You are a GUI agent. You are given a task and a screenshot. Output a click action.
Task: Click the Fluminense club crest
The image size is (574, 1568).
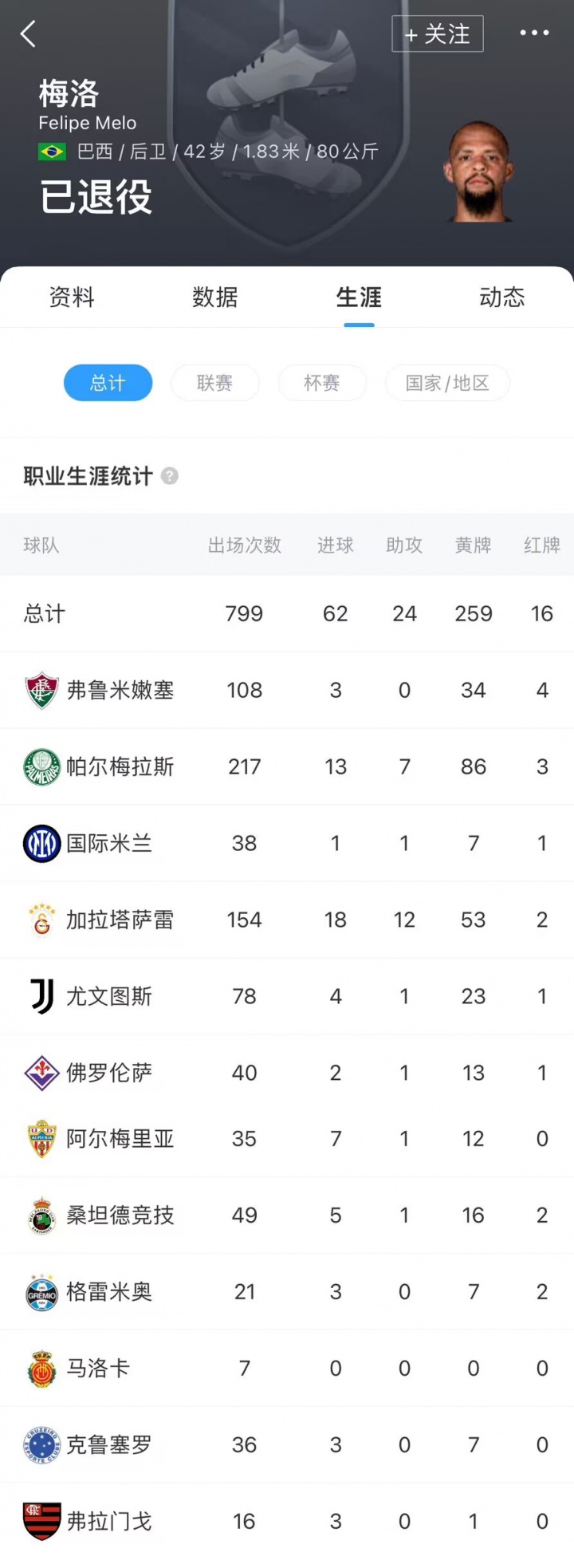click(41, 689)
